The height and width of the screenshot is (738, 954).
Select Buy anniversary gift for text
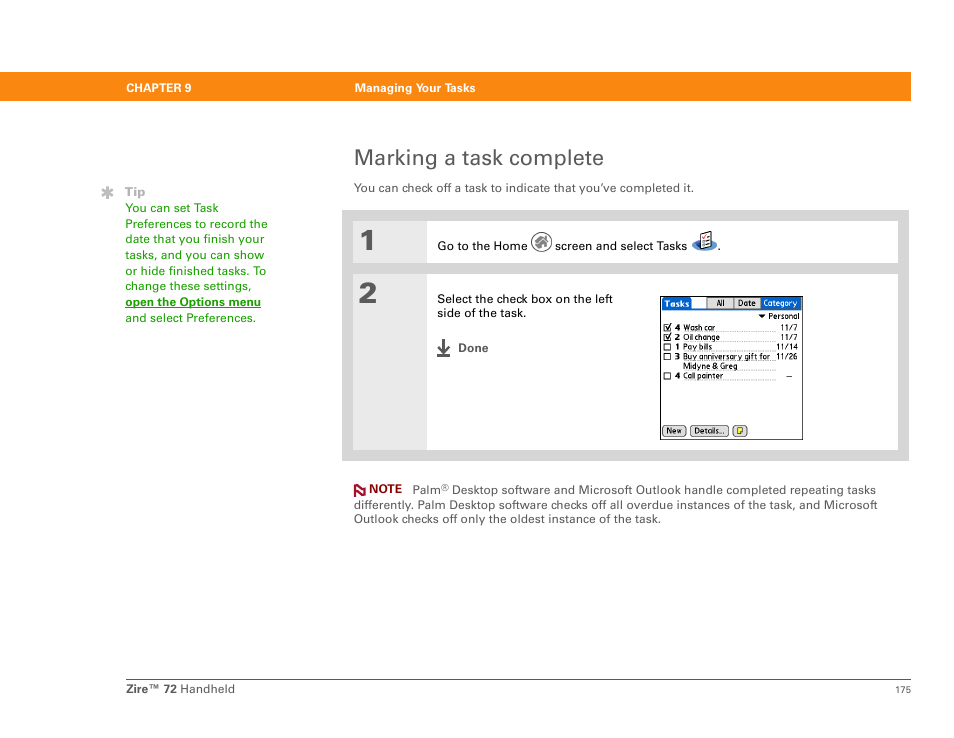coord(726,357)
